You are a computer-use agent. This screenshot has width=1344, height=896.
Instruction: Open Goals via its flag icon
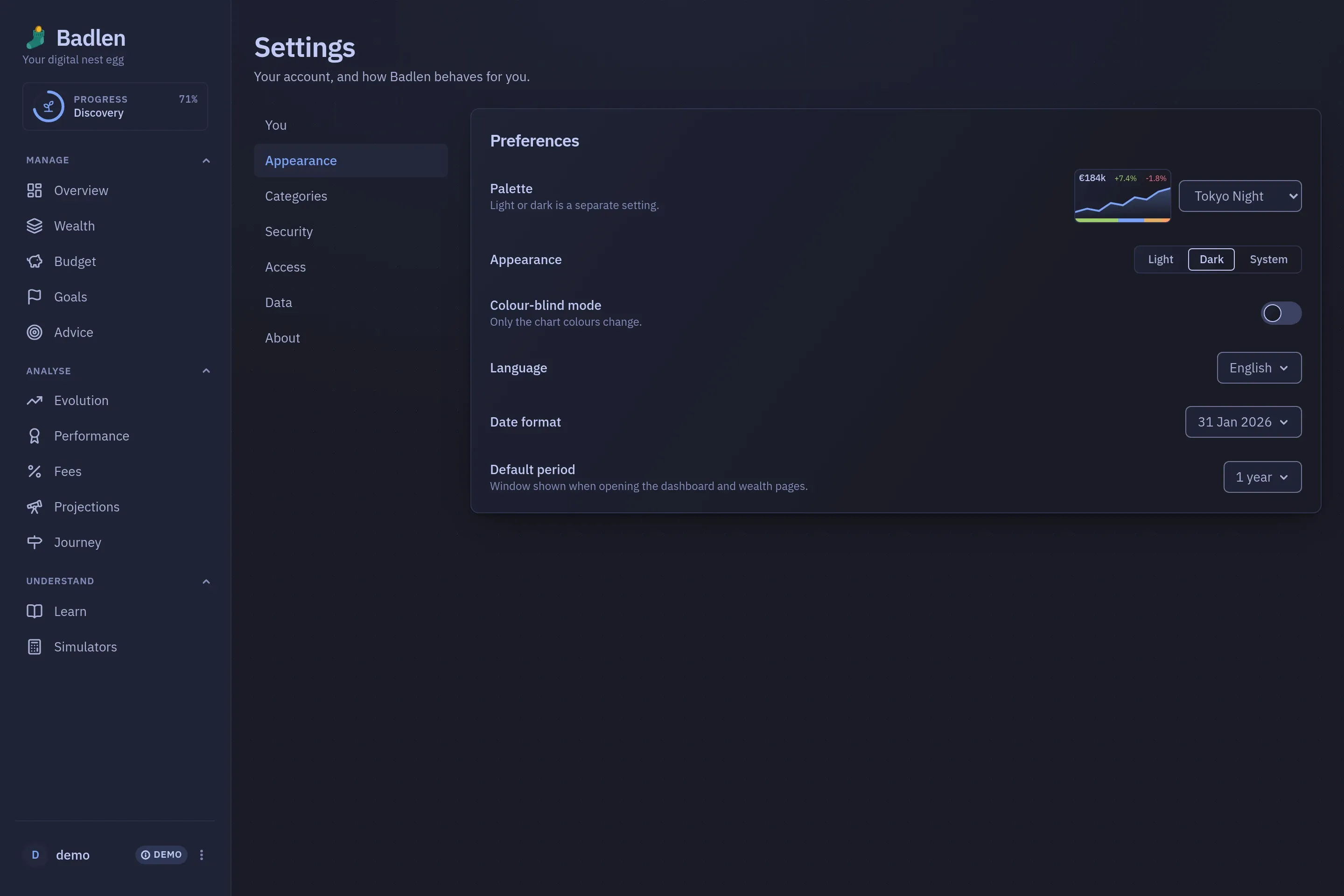click(34, 297)
